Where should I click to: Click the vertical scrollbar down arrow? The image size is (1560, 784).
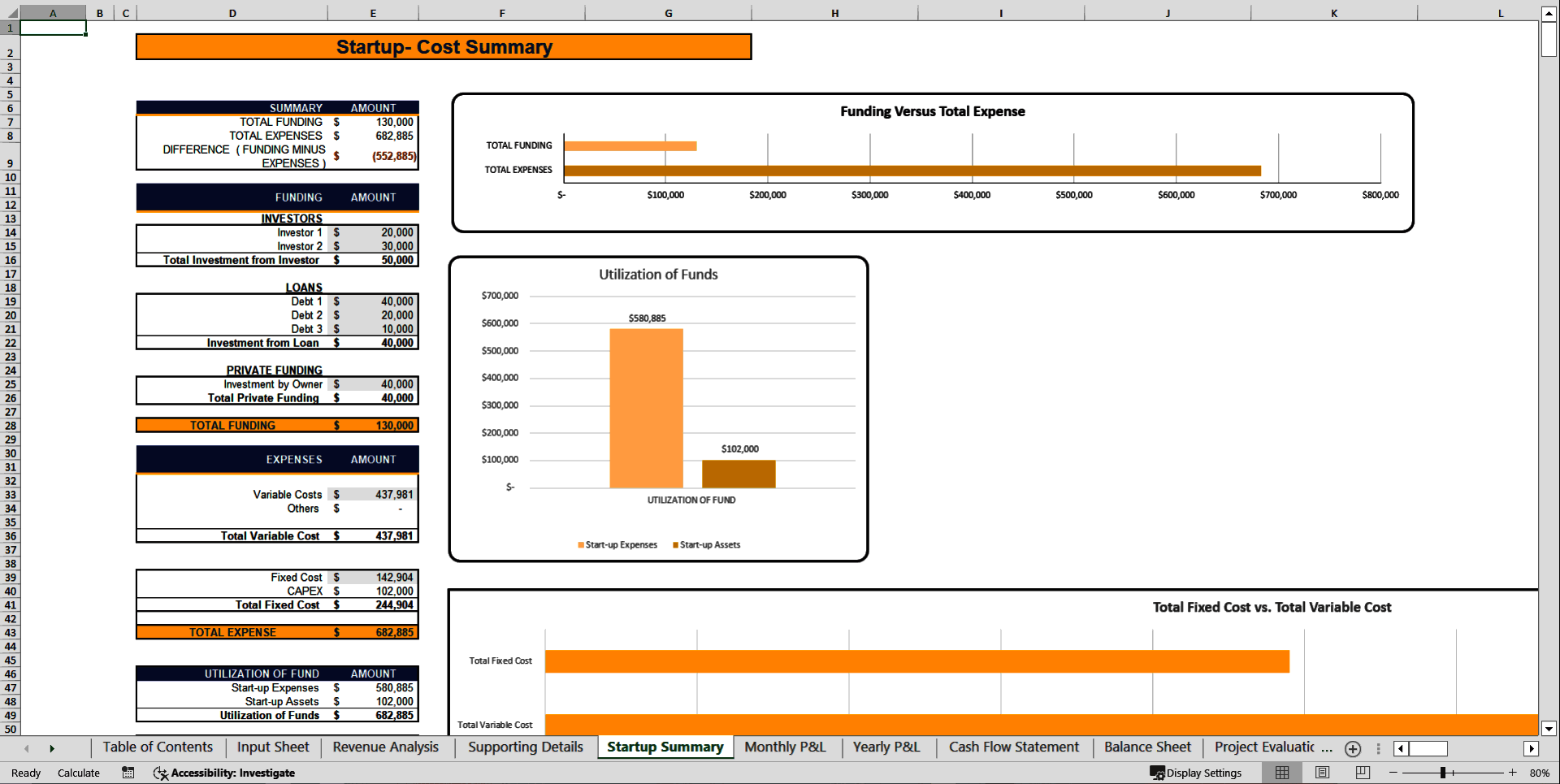click(1550, 729)
